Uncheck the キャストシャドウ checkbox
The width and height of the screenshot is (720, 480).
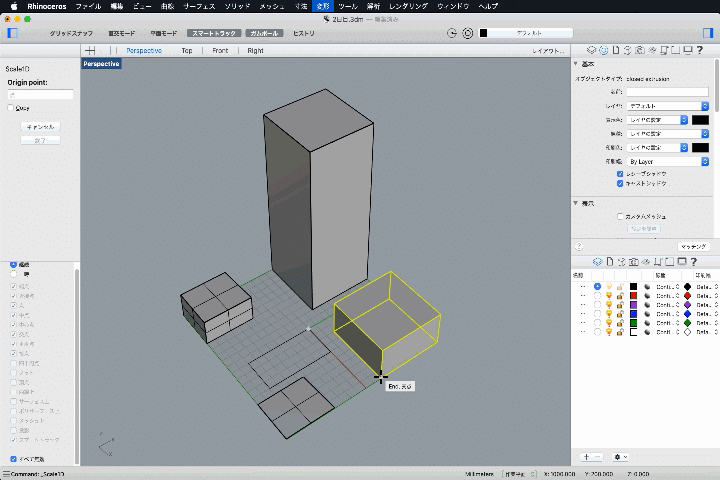[620, 183]
